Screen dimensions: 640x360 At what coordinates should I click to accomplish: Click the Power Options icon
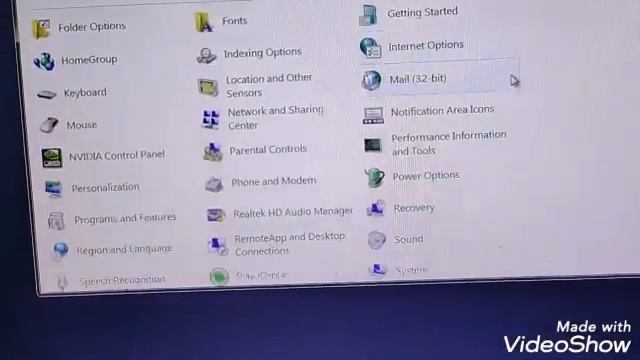click(x=375, y=177)
